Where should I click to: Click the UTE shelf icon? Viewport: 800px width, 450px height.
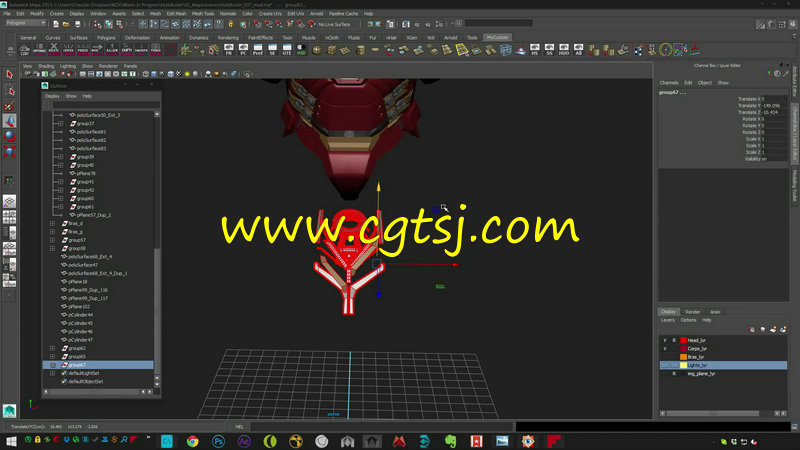coord(287,49)
